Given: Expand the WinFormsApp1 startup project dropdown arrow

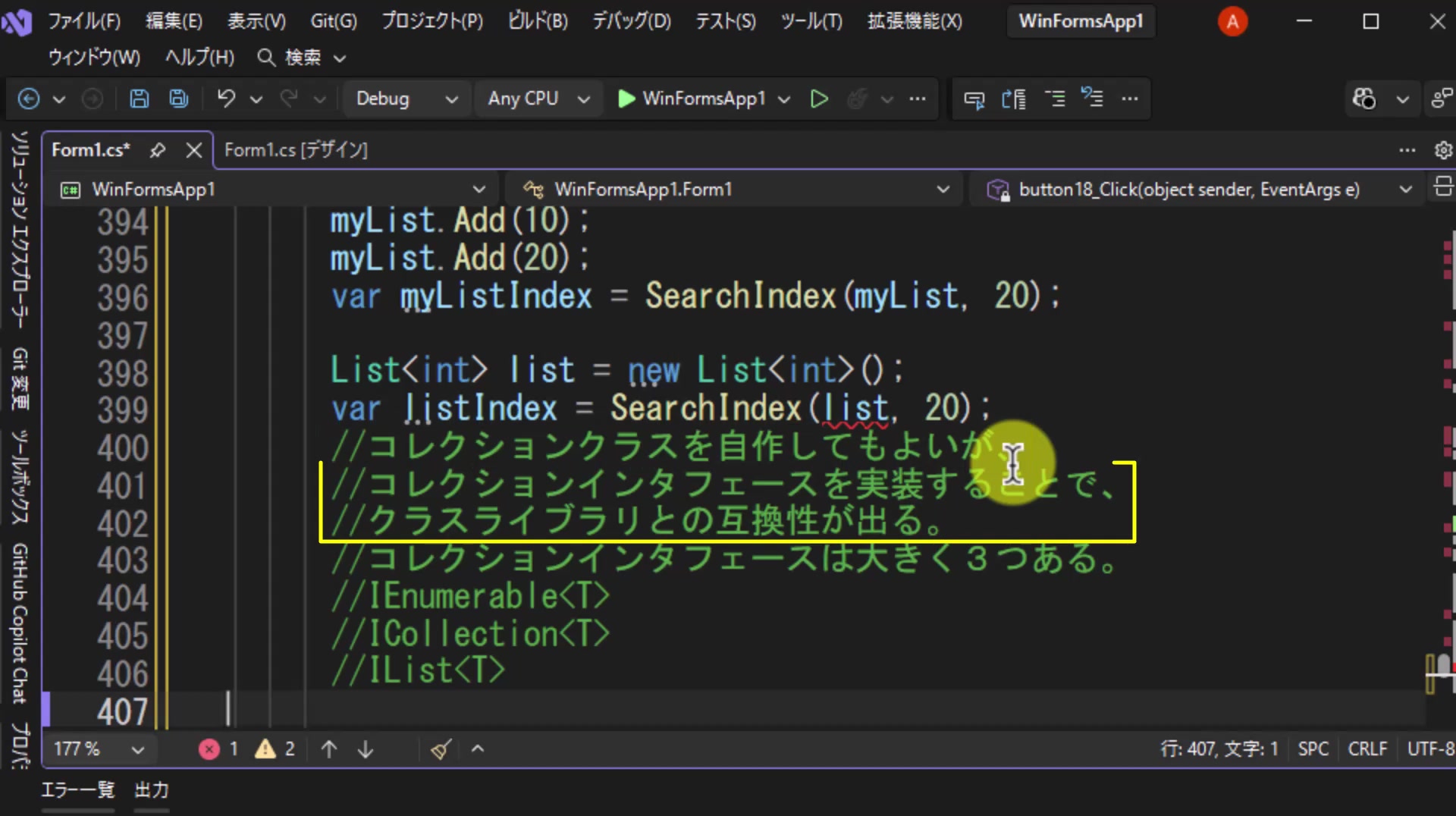Looking at the screenshot, I should (x=784, y=99).
